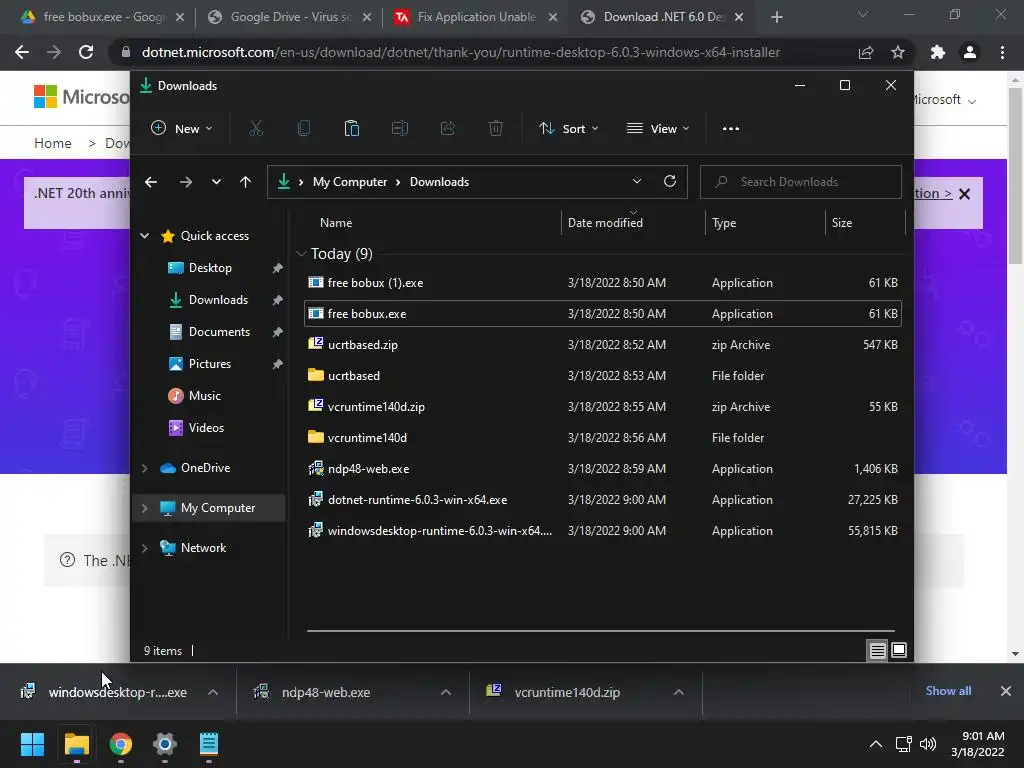
Task: Select Desktop in Quick access
Action: [x=210, y=268]
